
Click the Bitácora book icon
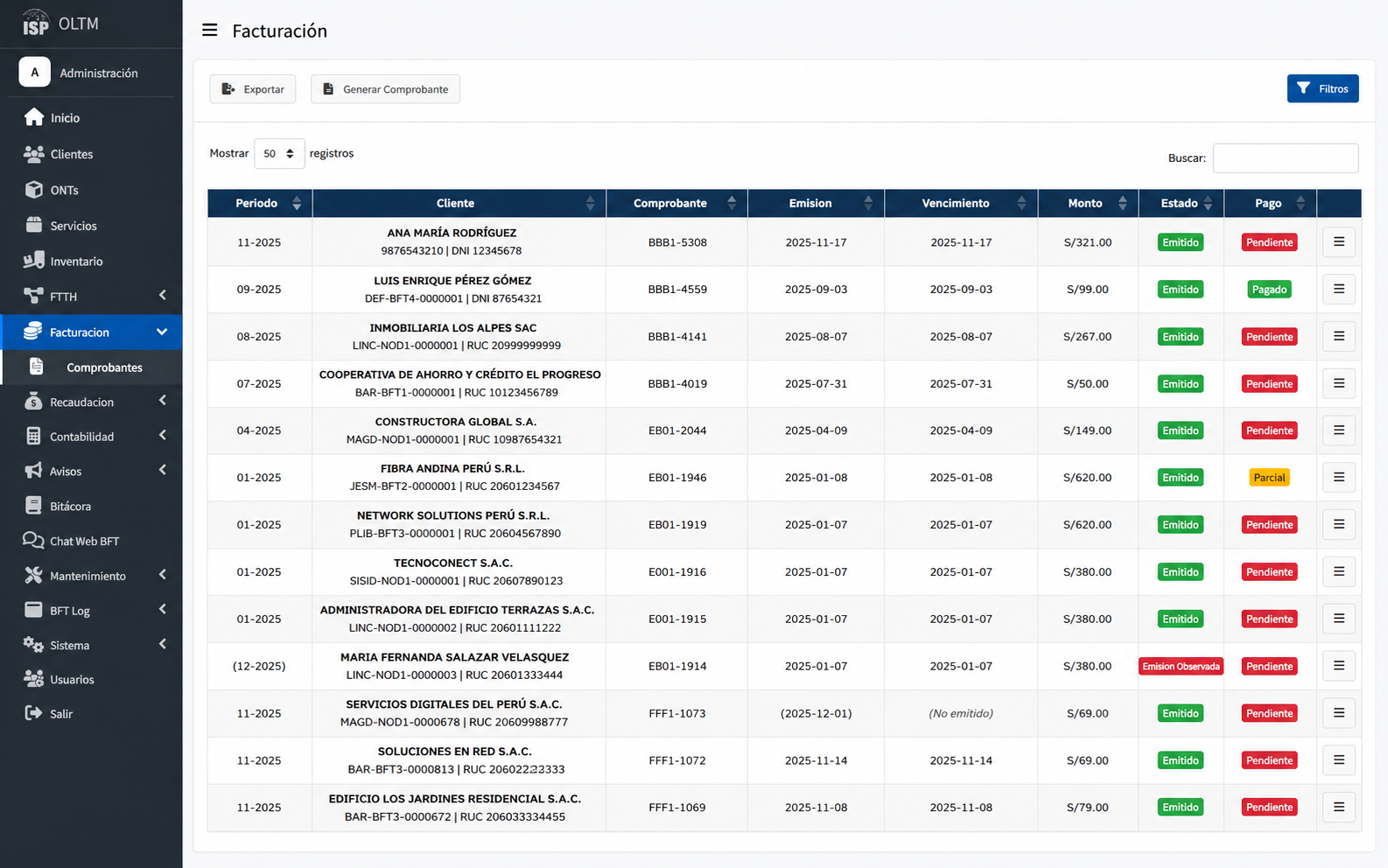pos(33,506)
